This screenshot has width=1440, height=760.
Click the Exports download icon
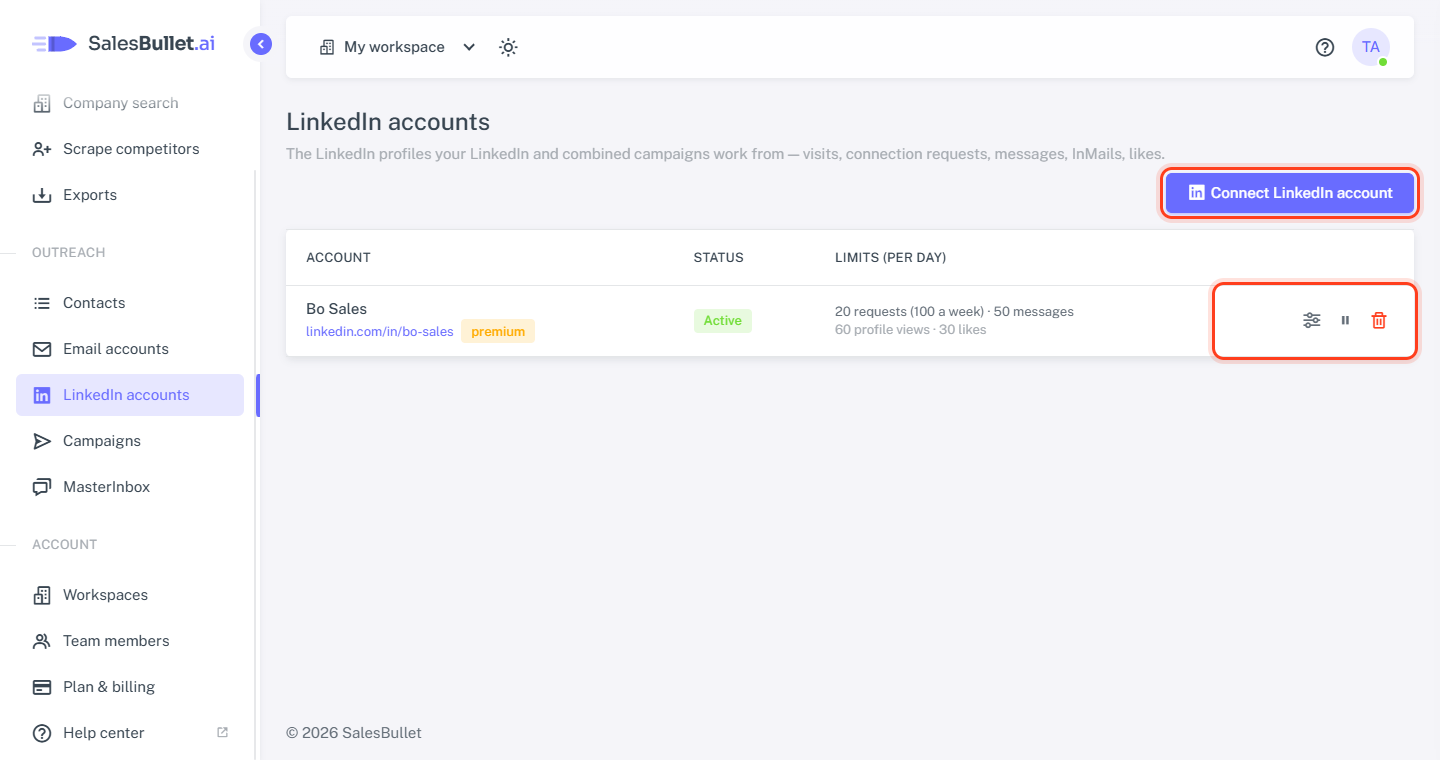click(42, 195)
